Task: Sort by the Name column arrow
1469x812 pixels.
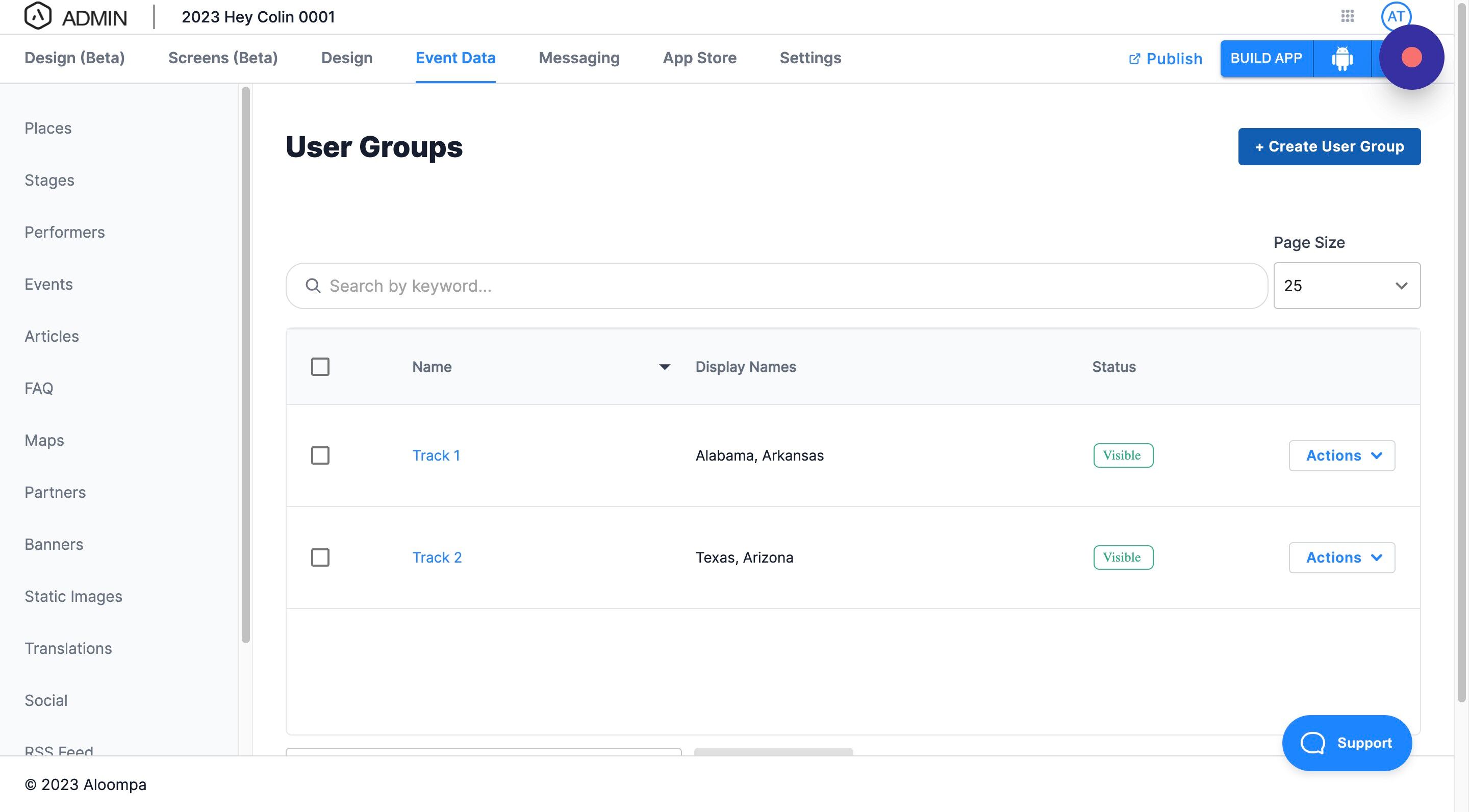Action: [x=664, y=367]
